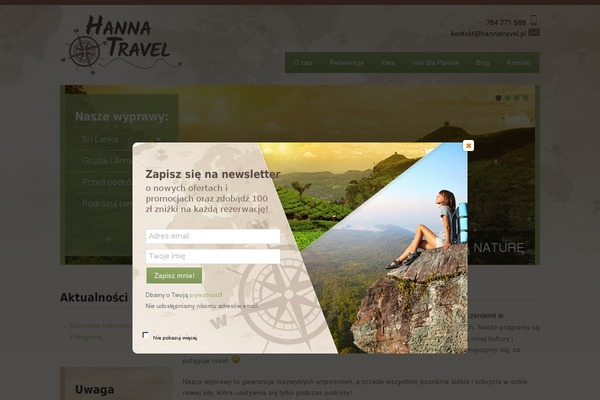Viewport: 600px width, 400px height.
Task: Click into the 'Adres email' field
Action: tap(213, 236)
